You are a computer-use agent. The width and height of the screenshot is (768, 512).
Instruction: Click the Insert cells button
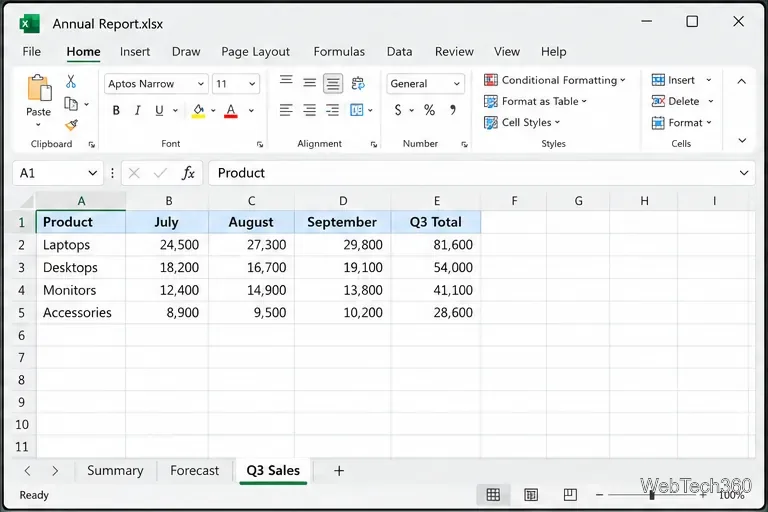coord(673,80)
